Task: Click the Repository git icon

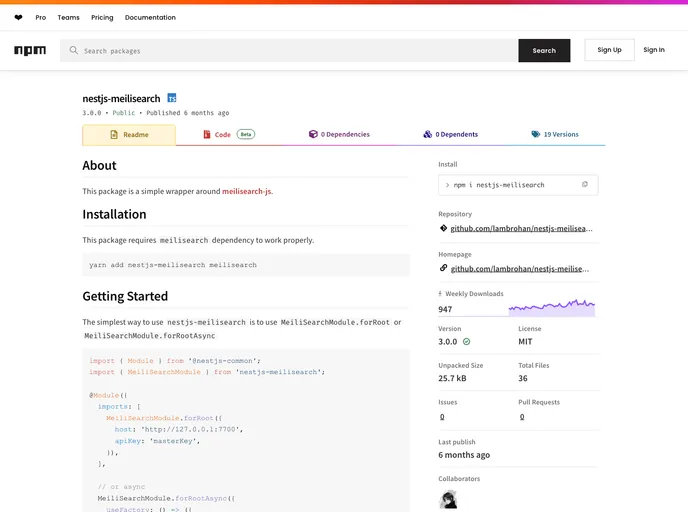Action: [x=443, y=228]
